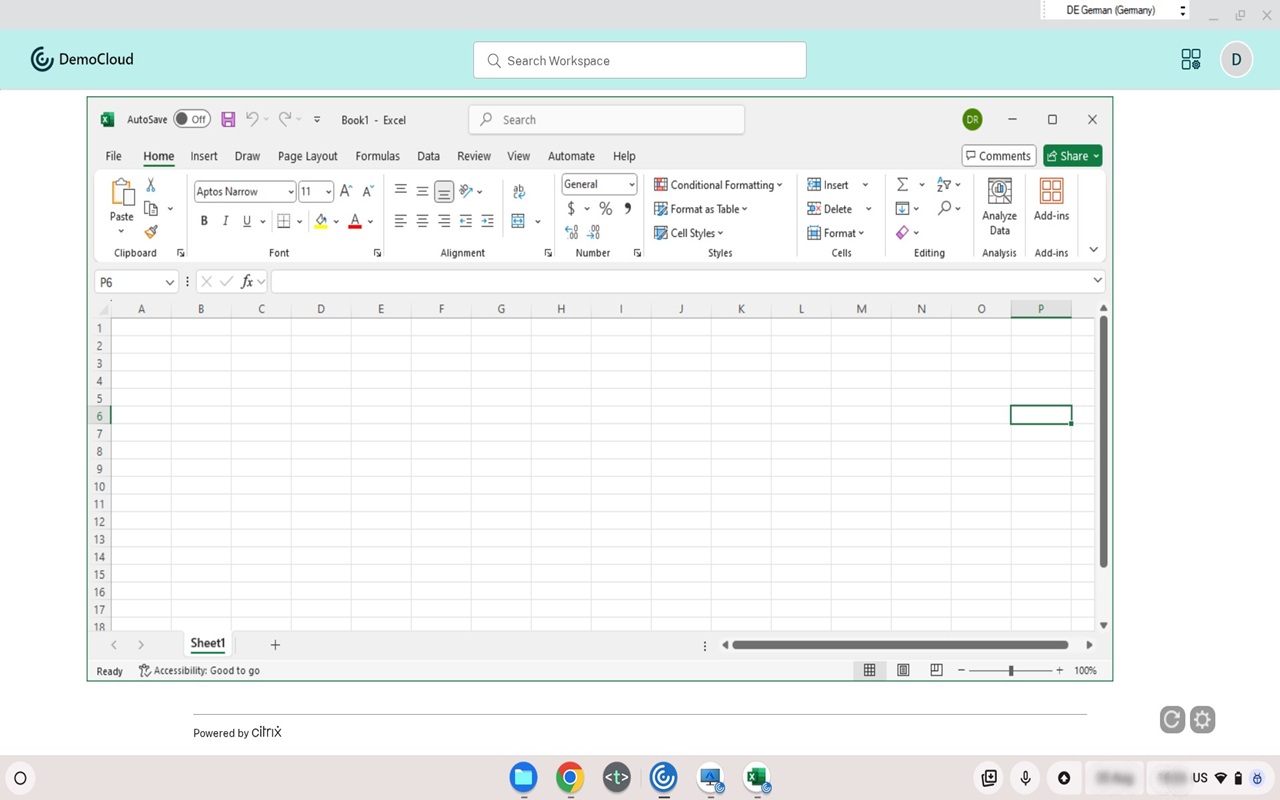1280x800 pixels.
Task: Click the AutoSum sigma icon
Action: pos(902,185)
